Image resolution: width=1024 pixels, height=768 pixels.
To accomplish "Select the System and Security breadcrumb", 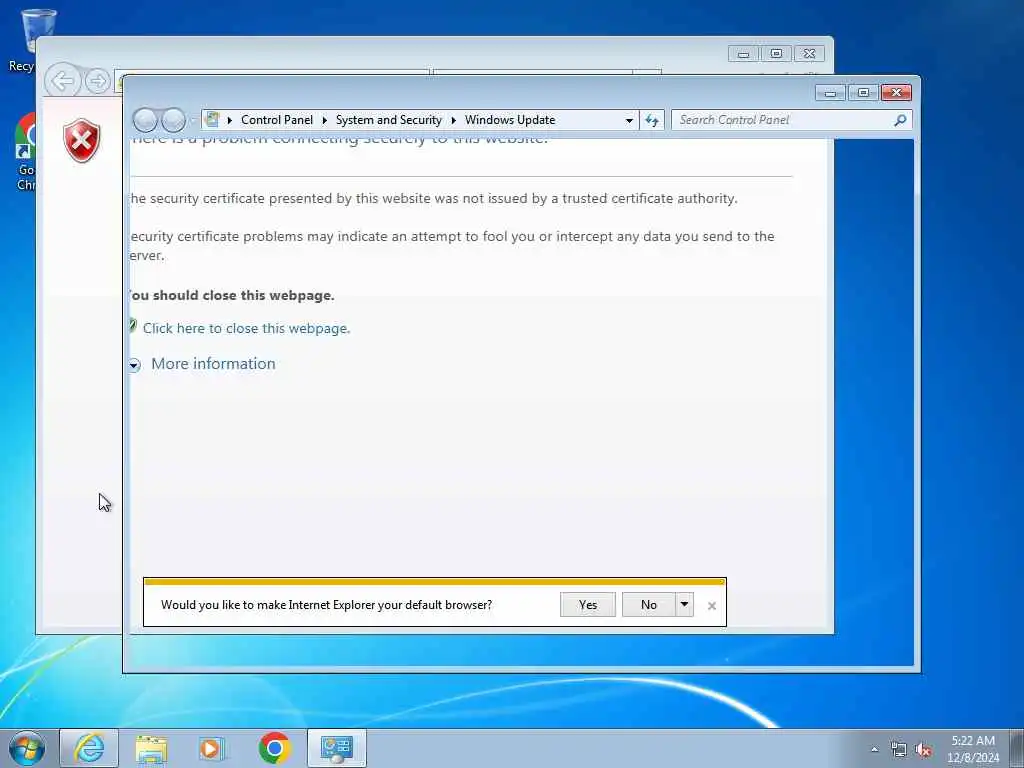I will (389, 120).
